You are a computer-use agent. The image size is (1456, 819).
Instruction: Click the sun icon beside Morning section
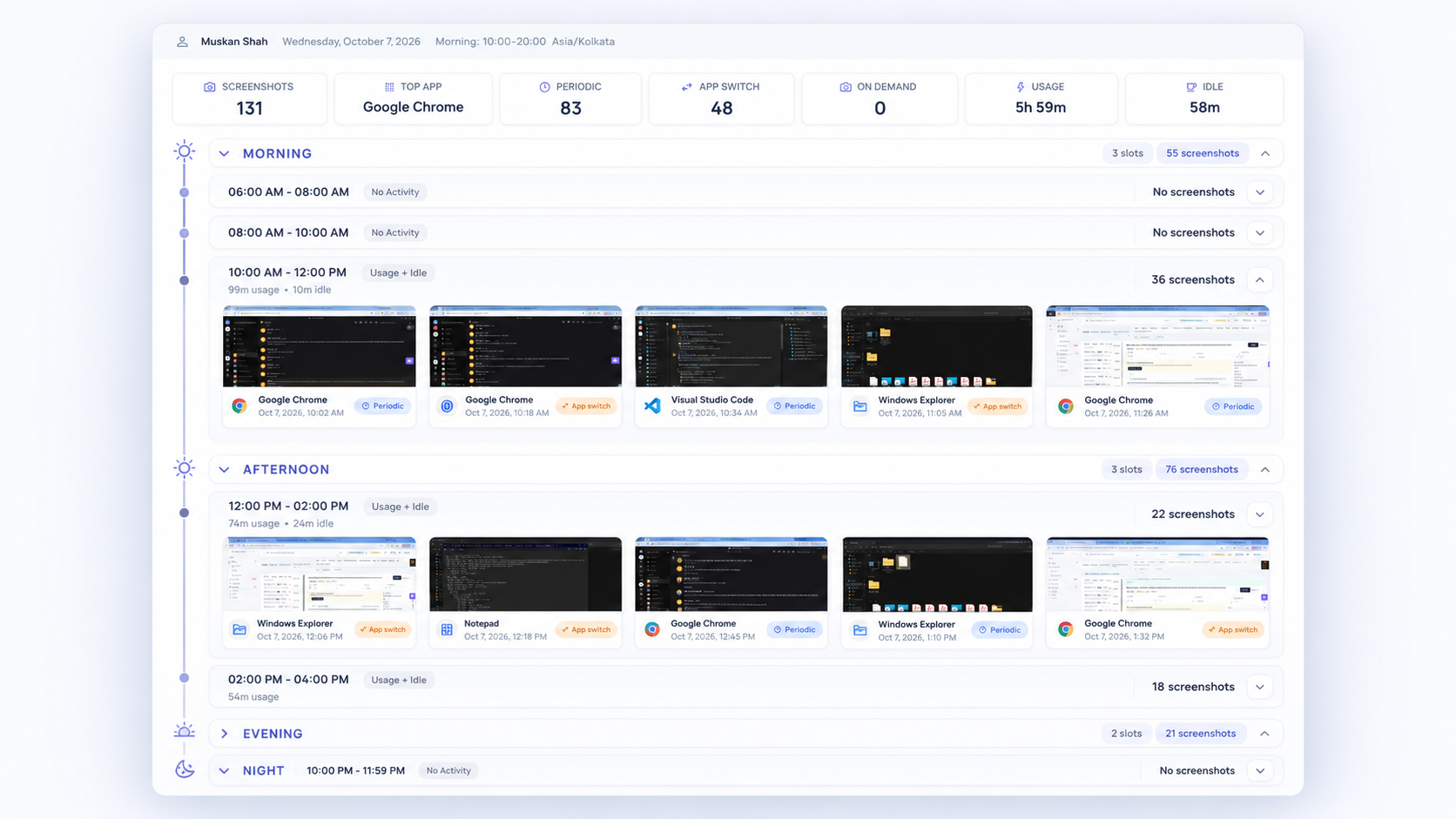point(184,151)
